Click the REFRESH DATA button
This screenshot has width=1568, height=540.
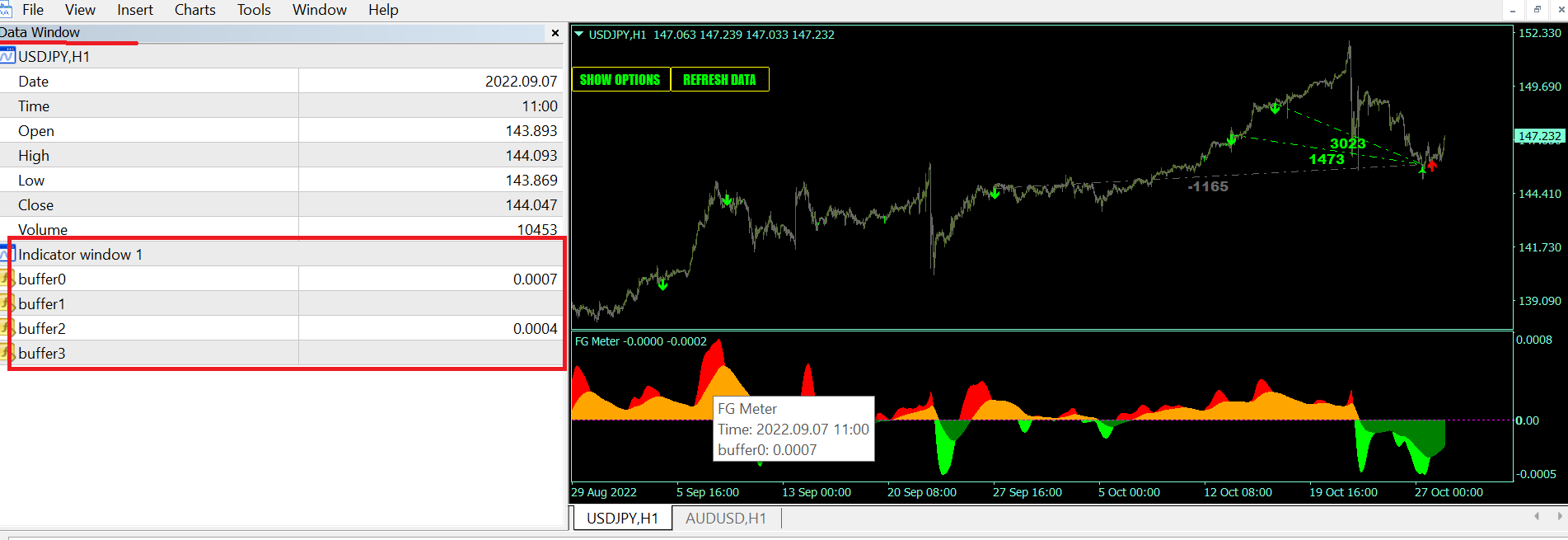click(x=719, y=79)
